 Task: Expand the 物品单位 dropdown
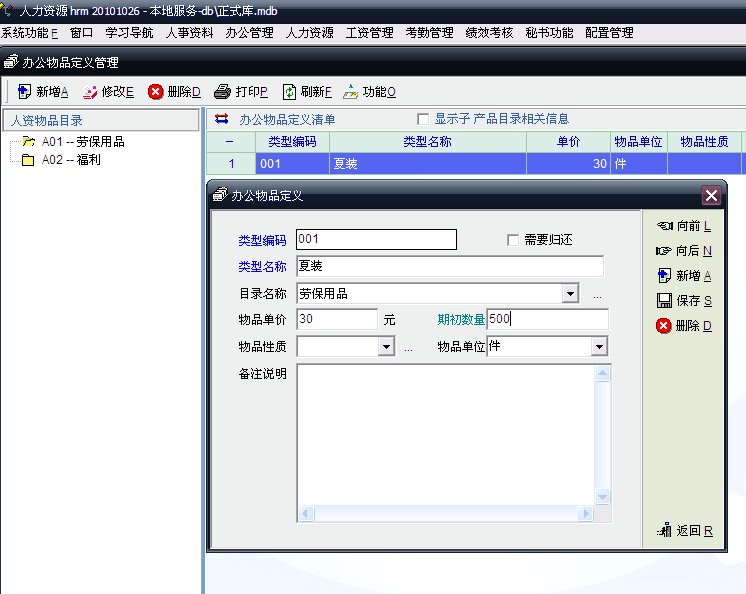(x=599, y=347)
